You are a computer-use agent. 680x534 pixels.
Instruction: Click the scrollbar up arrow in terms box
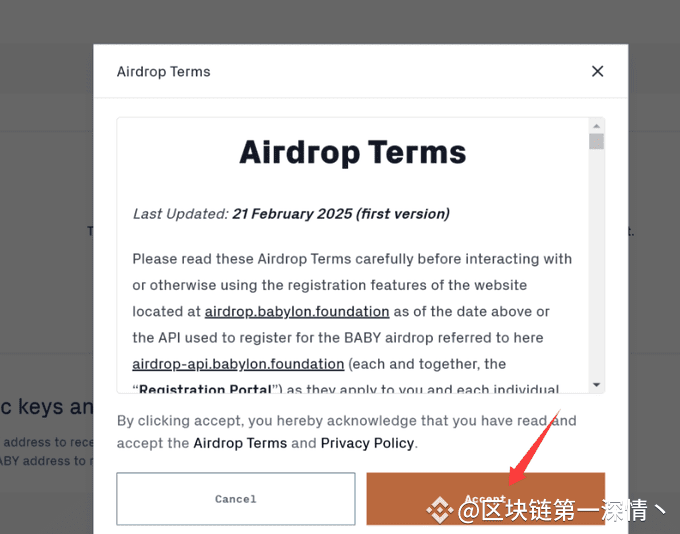tap(596, 126)
